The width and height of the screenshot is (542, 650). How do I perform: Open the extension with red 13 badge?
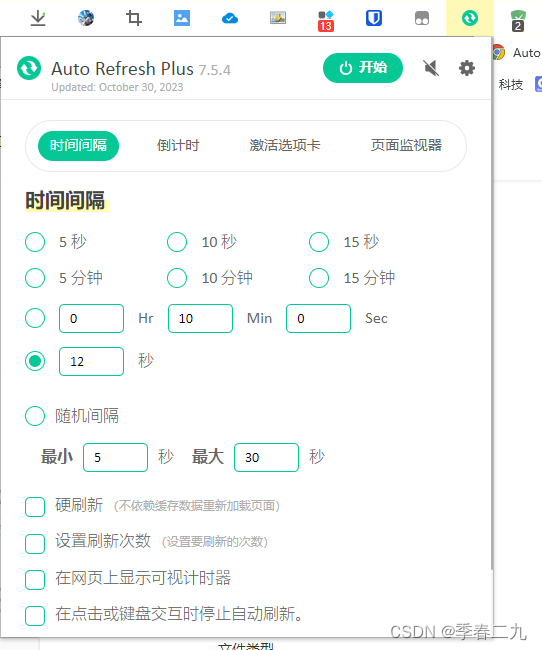point(326,21)
